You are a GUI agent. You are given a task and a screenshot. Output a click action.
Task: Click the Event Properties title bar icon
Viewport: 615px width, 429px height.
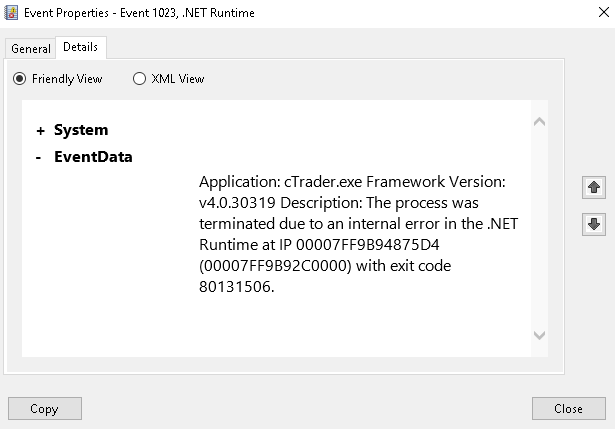click(11, 13)
